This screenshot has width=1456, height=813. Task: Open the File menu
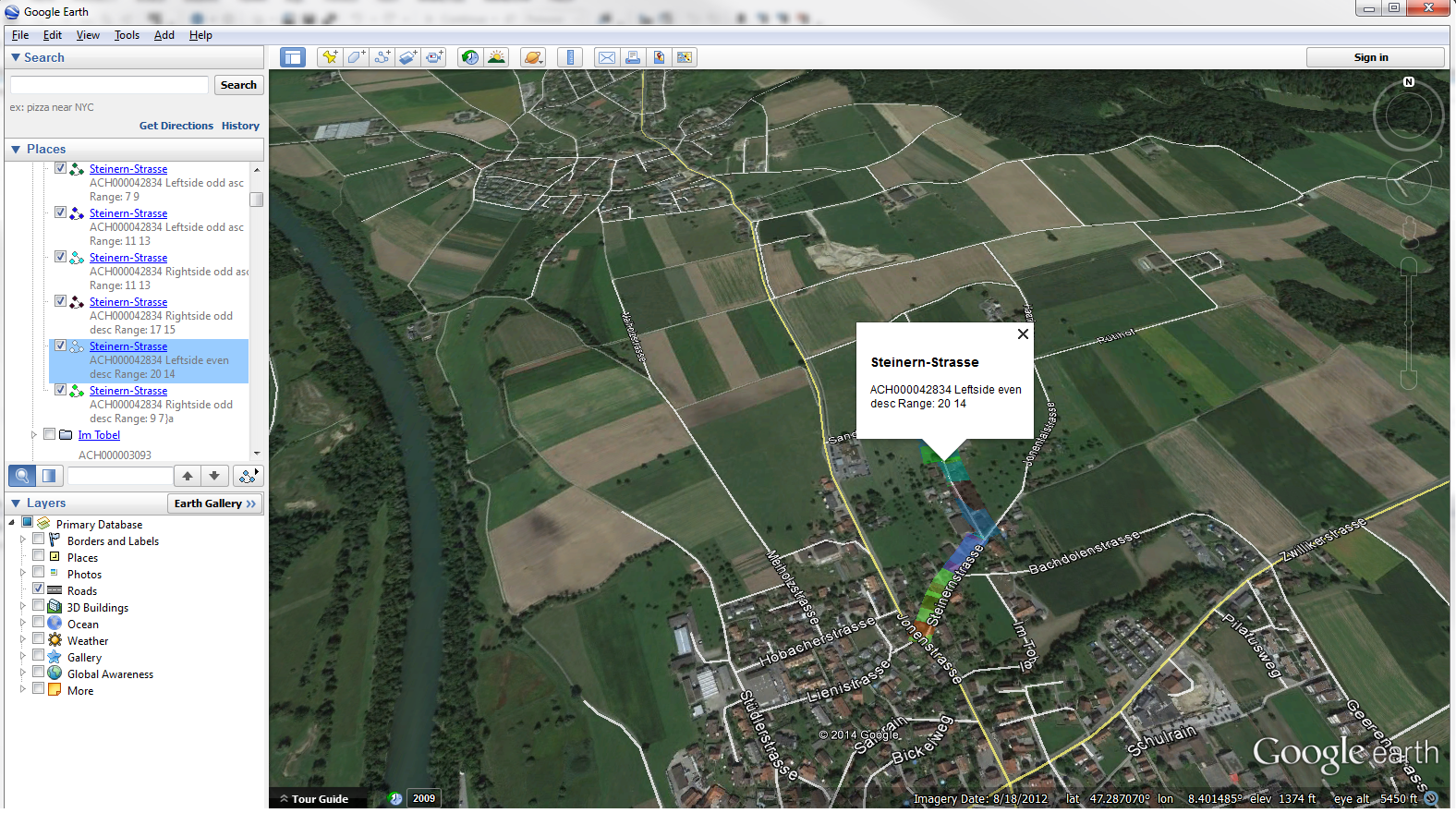click(20, 35)
